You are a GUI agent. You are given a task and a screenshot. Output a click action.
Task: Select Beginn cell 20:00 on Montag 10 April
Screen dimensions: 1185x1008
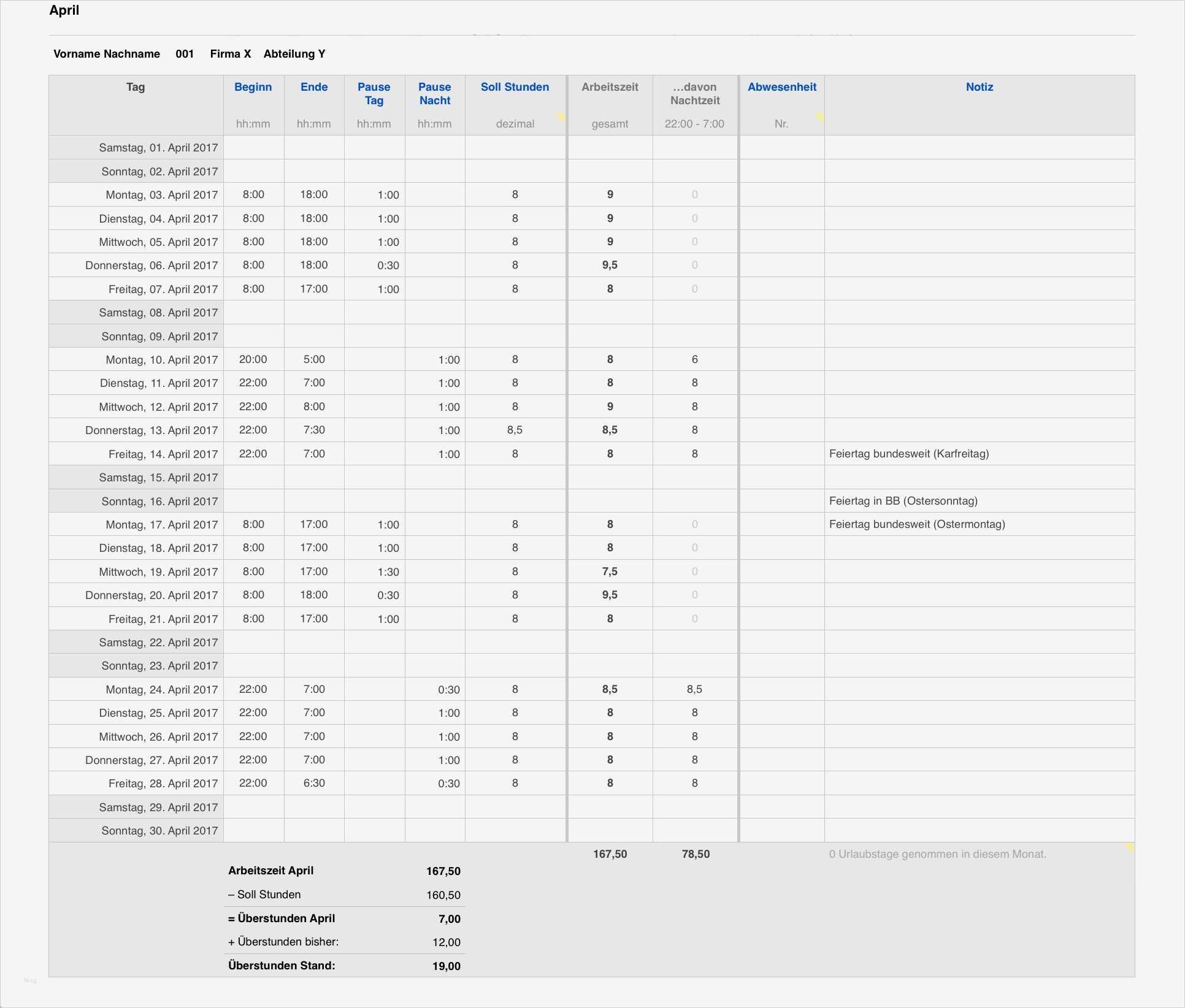(253, 359)
